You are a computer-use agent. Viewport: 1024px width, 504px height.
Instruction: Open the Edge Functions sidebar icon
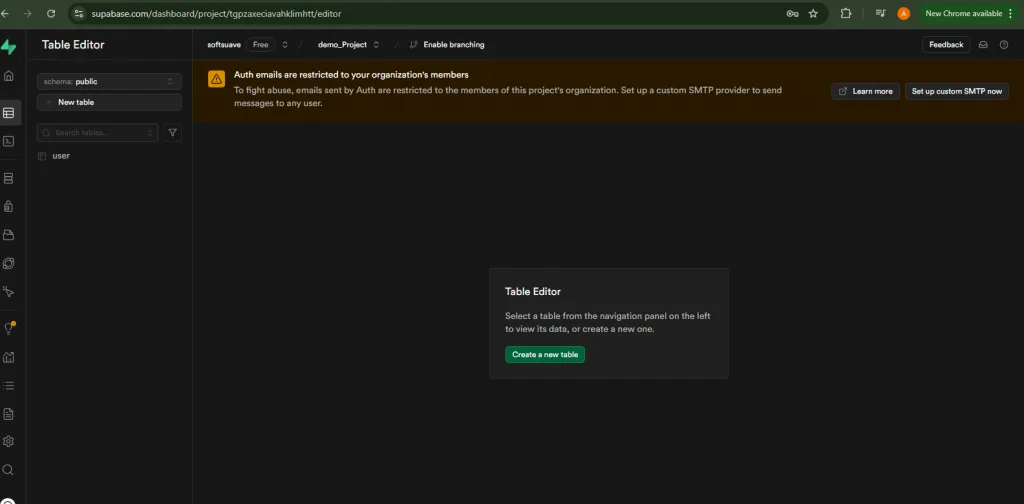point(8,263)
